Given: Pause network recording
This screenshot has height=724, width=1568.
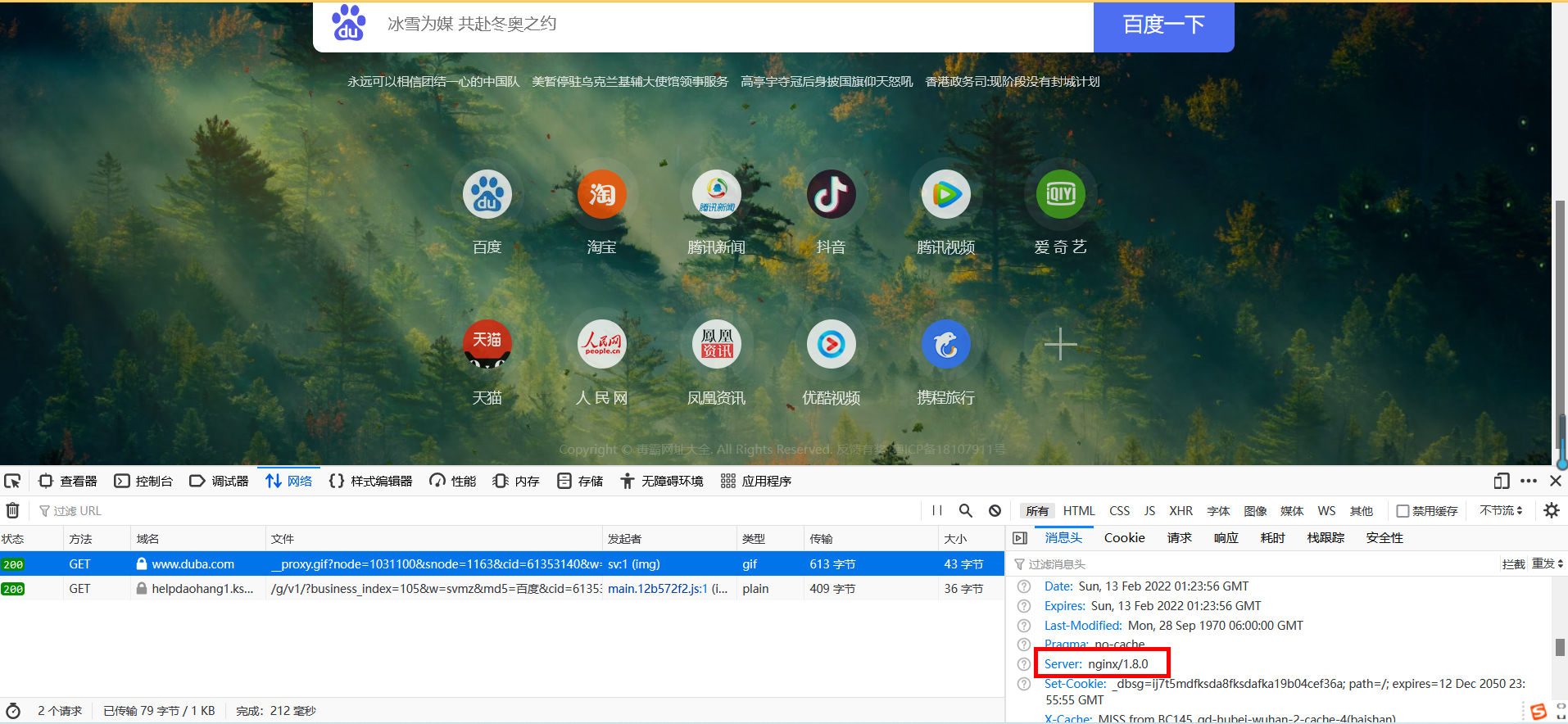Looking at the screenshot, I should (937, 510).
